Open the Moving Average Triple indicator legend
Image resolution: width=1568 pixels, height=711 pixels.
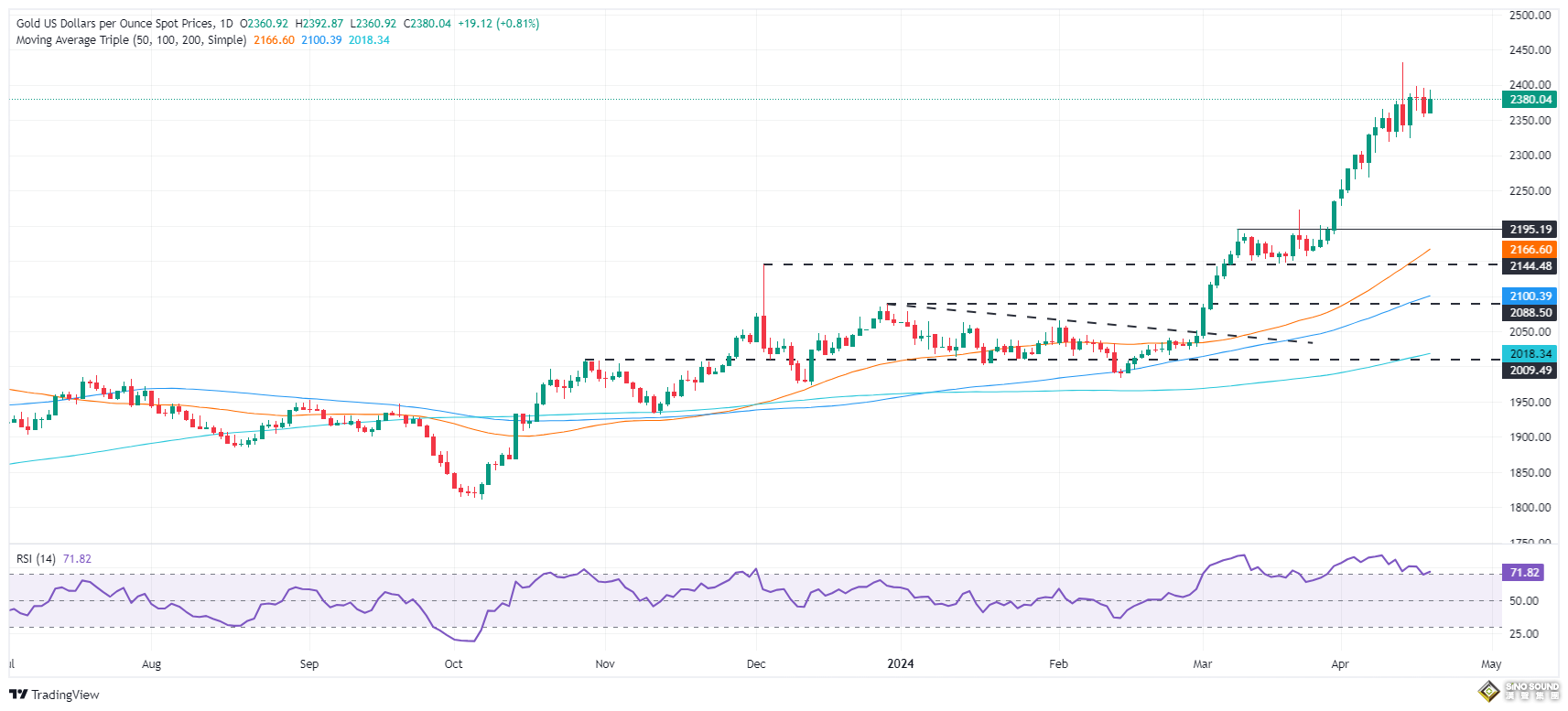point(131,40)
